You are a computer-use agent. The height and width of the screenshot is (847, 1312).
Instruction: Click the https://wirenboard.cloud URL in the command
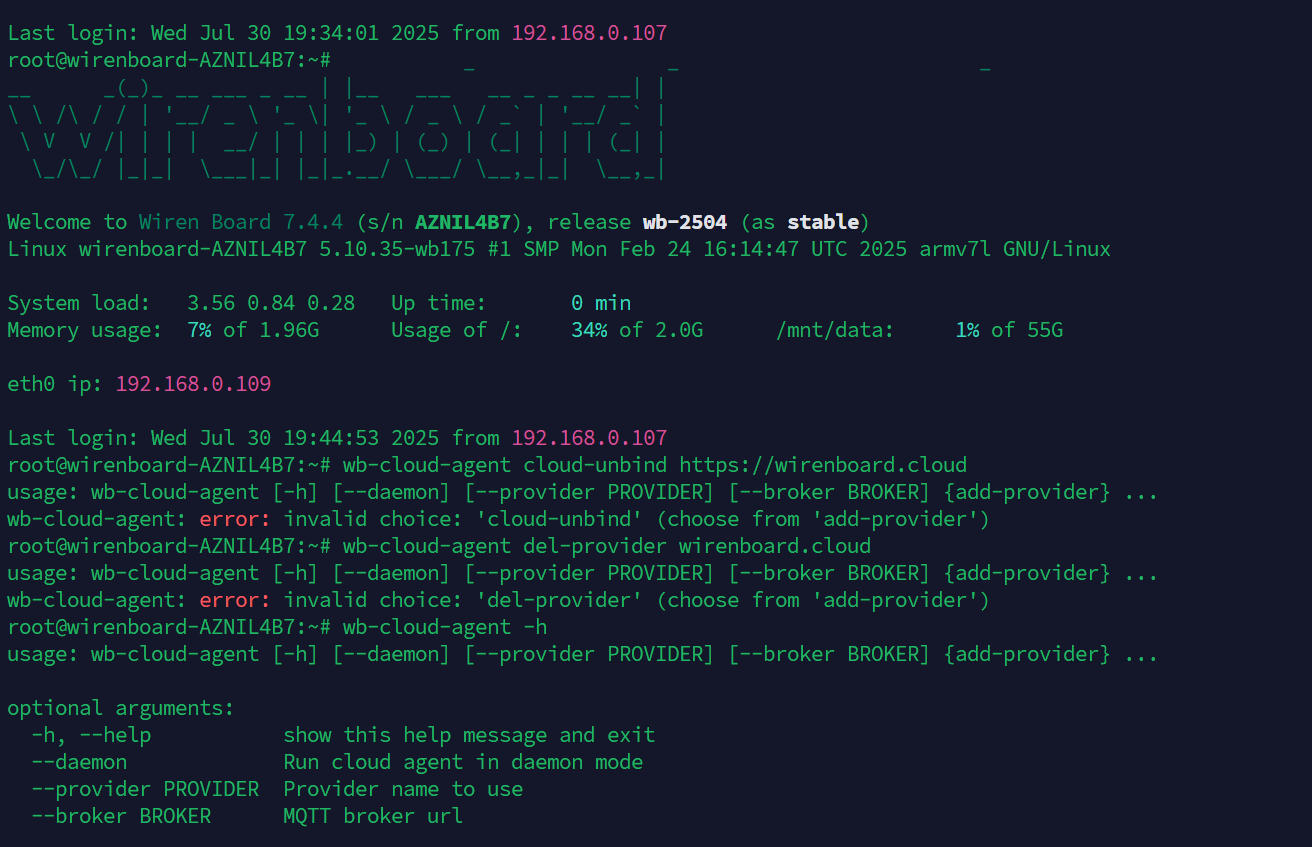pos(823,465)
